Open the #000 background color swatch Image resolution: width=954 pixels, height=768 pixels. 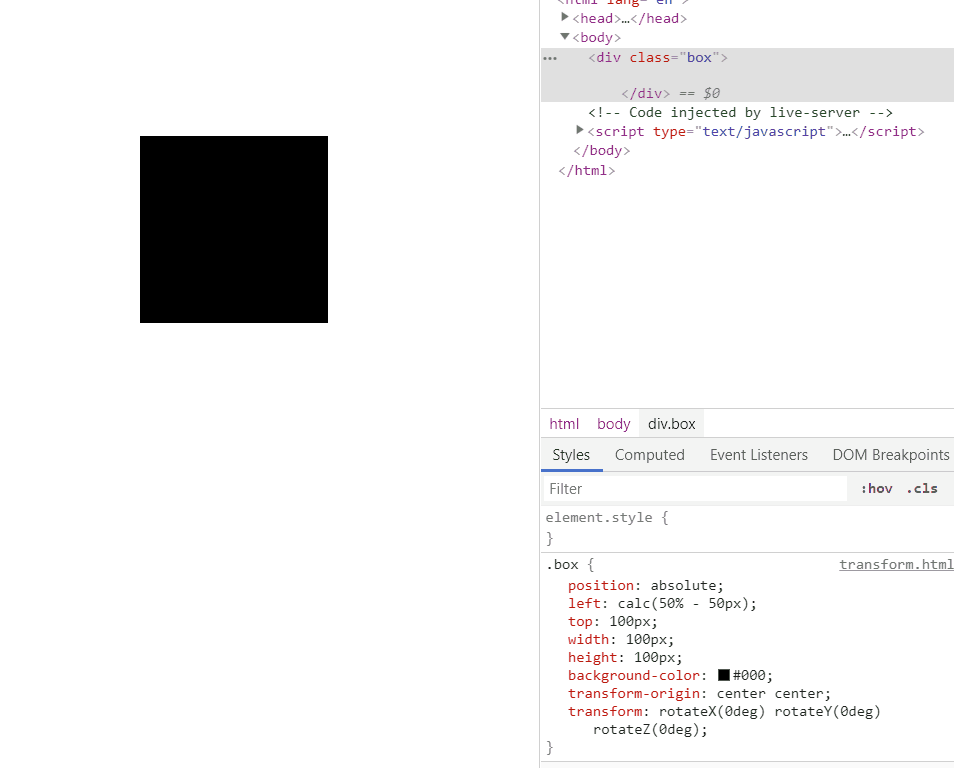coord(723,675)
